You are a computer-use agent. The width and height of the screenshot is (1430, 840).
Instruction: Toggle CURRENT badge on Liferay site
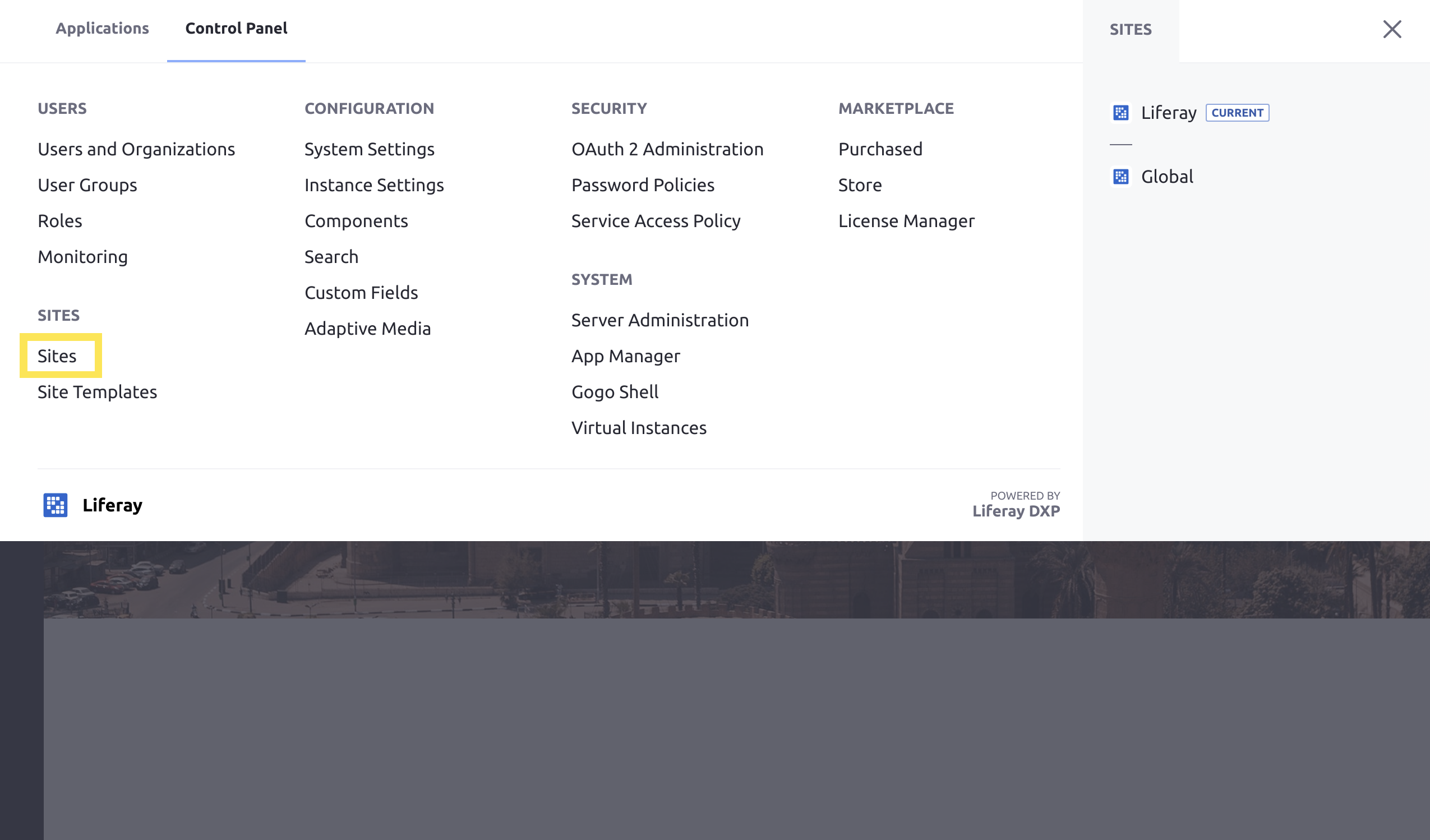[1237, 112]
